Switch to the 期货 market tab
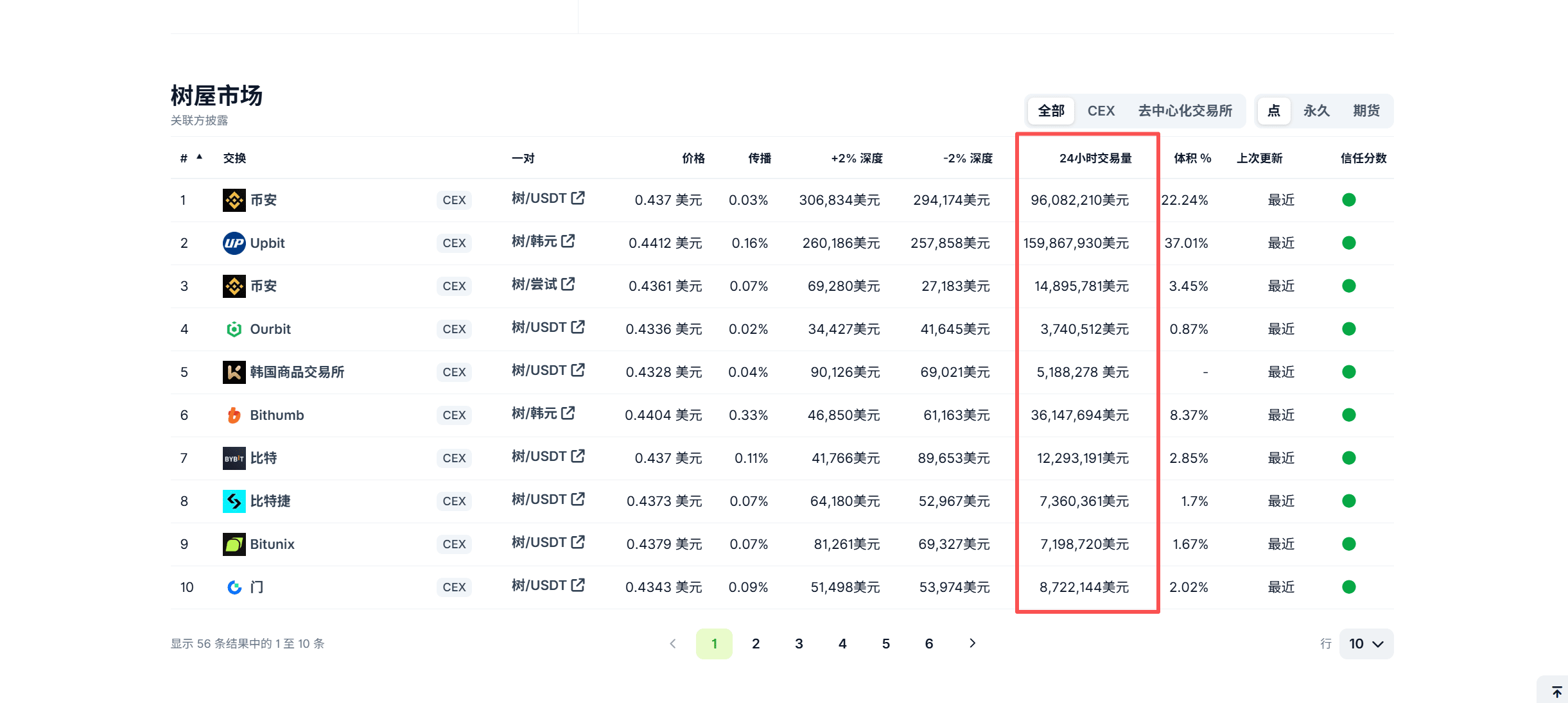Screen dimensions: 1568x703 click(1366, 111)
